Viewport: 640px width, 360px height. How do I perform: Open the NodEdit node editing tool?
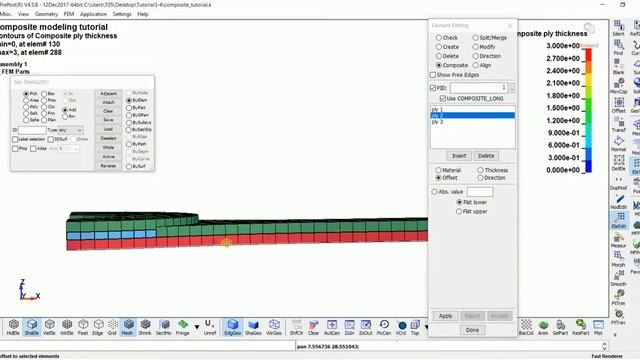(x=618, y=201)
